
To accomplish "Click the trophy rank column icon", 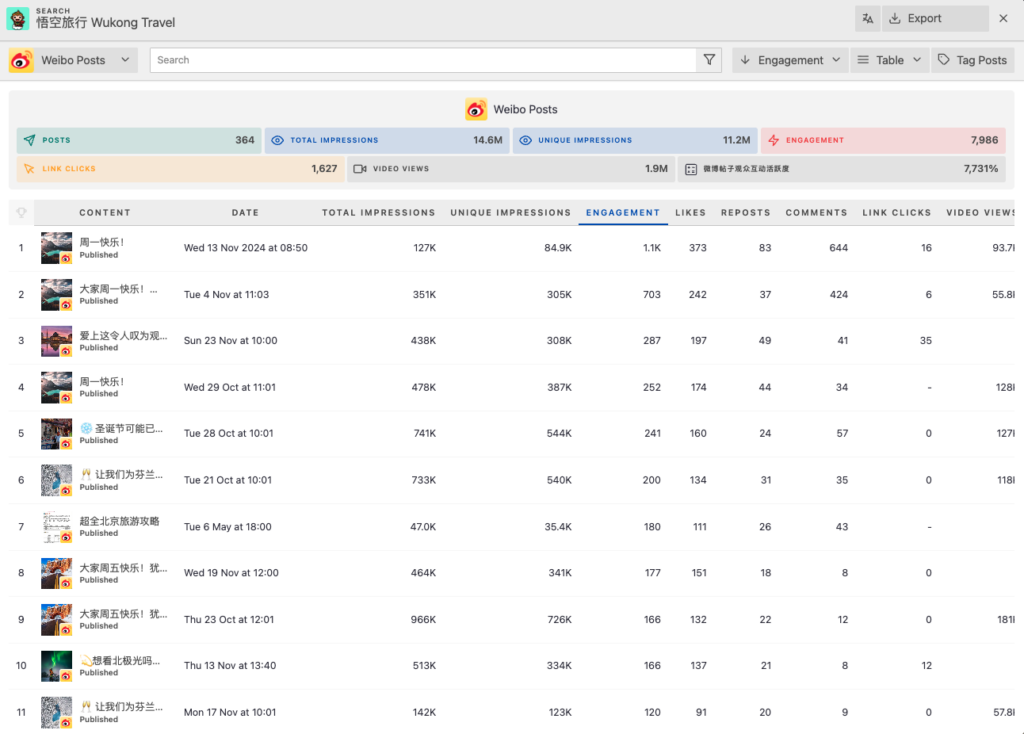I will coord(21,213).
